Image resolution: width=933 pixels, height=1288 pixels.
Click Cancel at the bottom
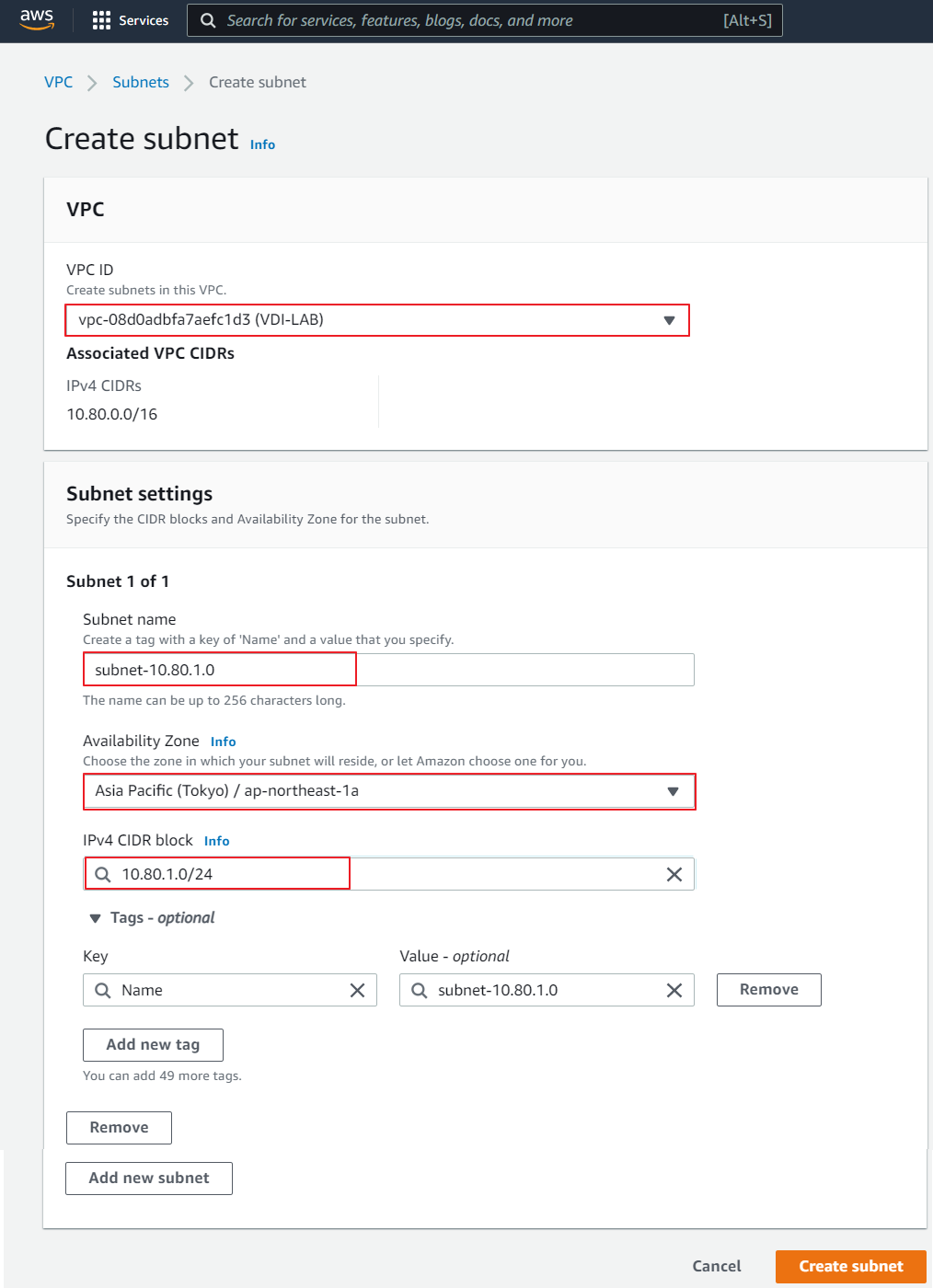coord(716,1266)
